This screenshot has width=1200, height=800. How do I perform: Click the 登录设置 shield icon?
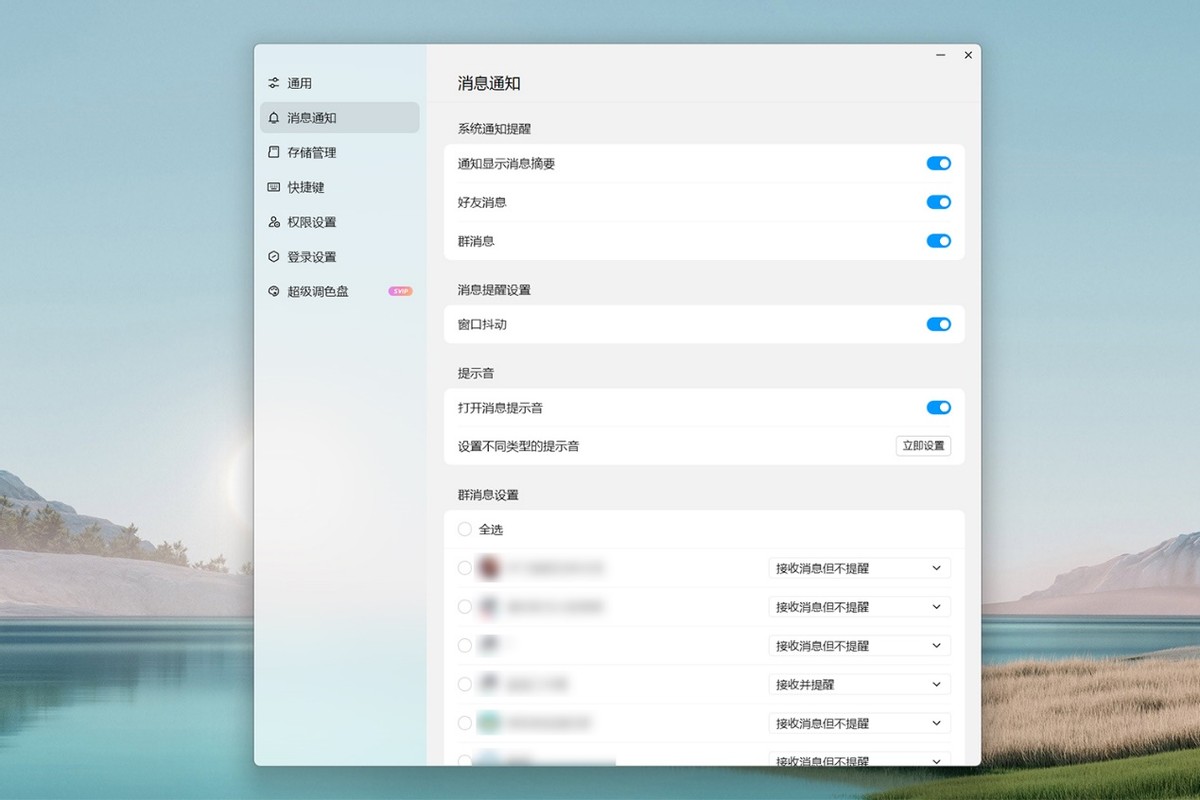click(x=274, y=256)
